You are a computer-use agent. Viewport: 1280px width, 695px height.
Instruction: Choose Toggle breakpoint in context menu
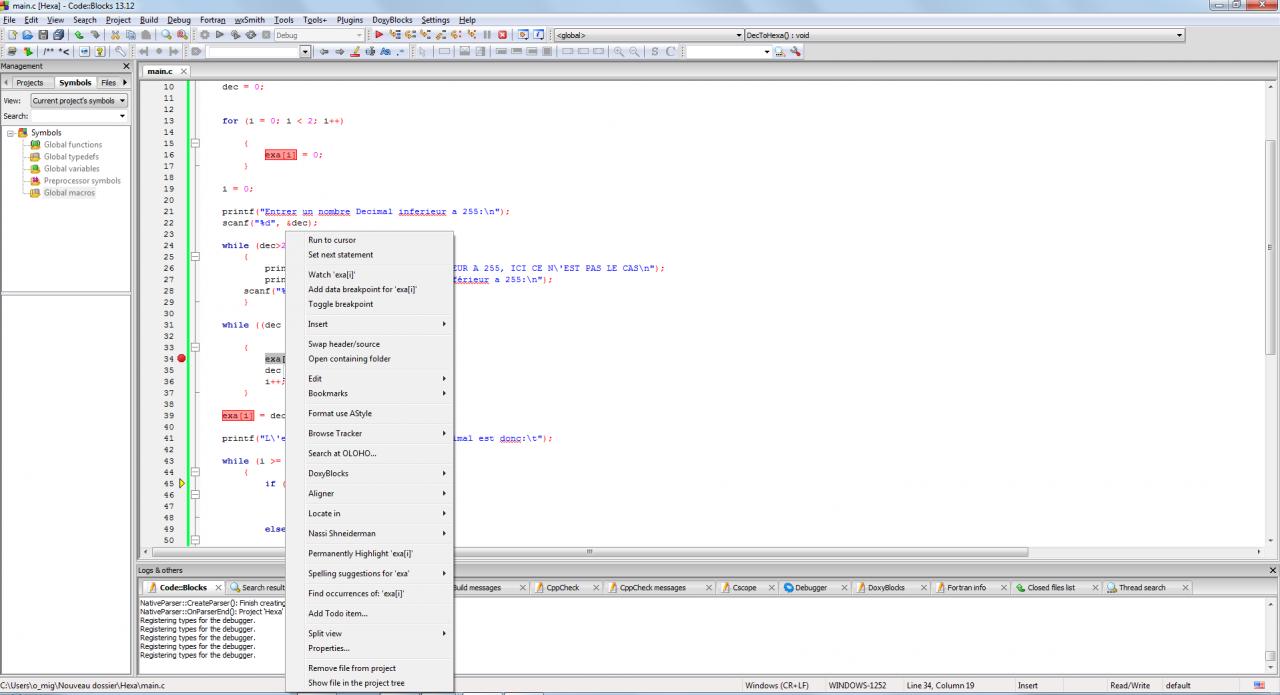click(x=370, y=304)
